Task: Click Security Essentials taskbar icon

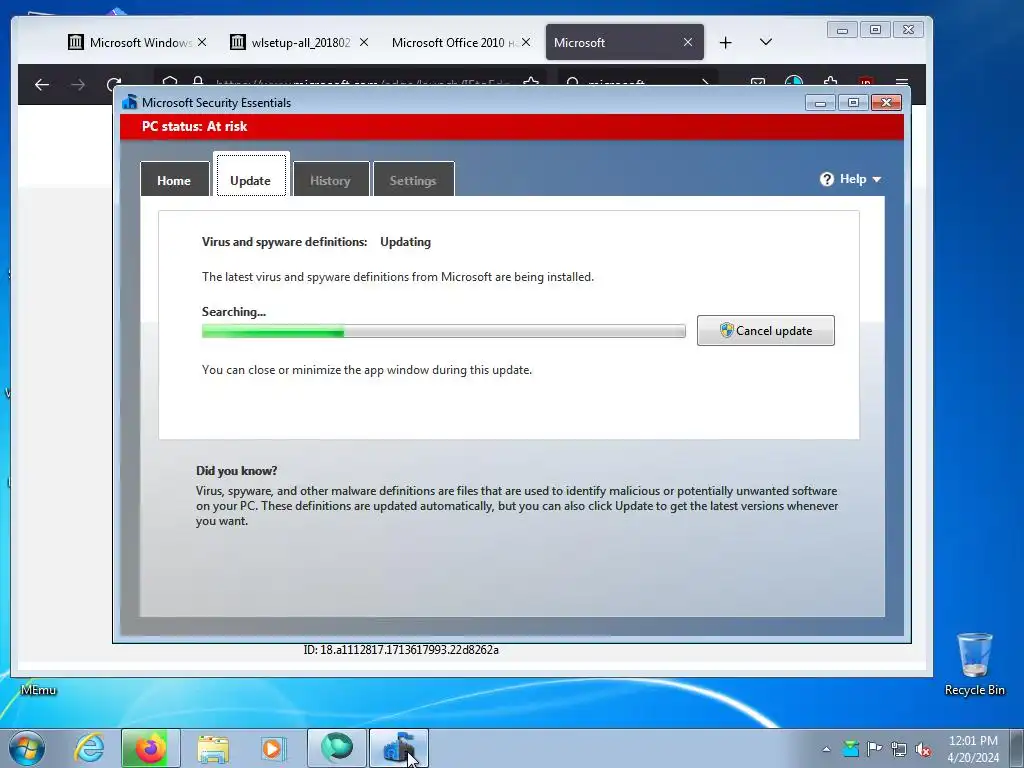Action: point(399,748)
